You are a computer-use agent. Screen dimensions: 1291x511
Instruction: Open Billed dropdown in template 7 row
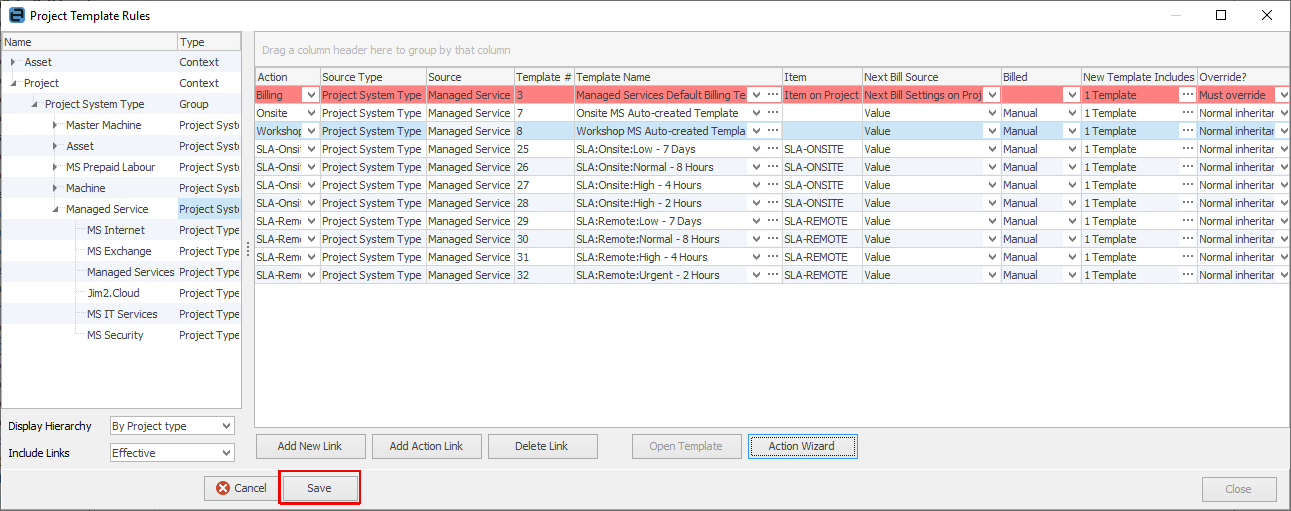tap(1072, 113)
